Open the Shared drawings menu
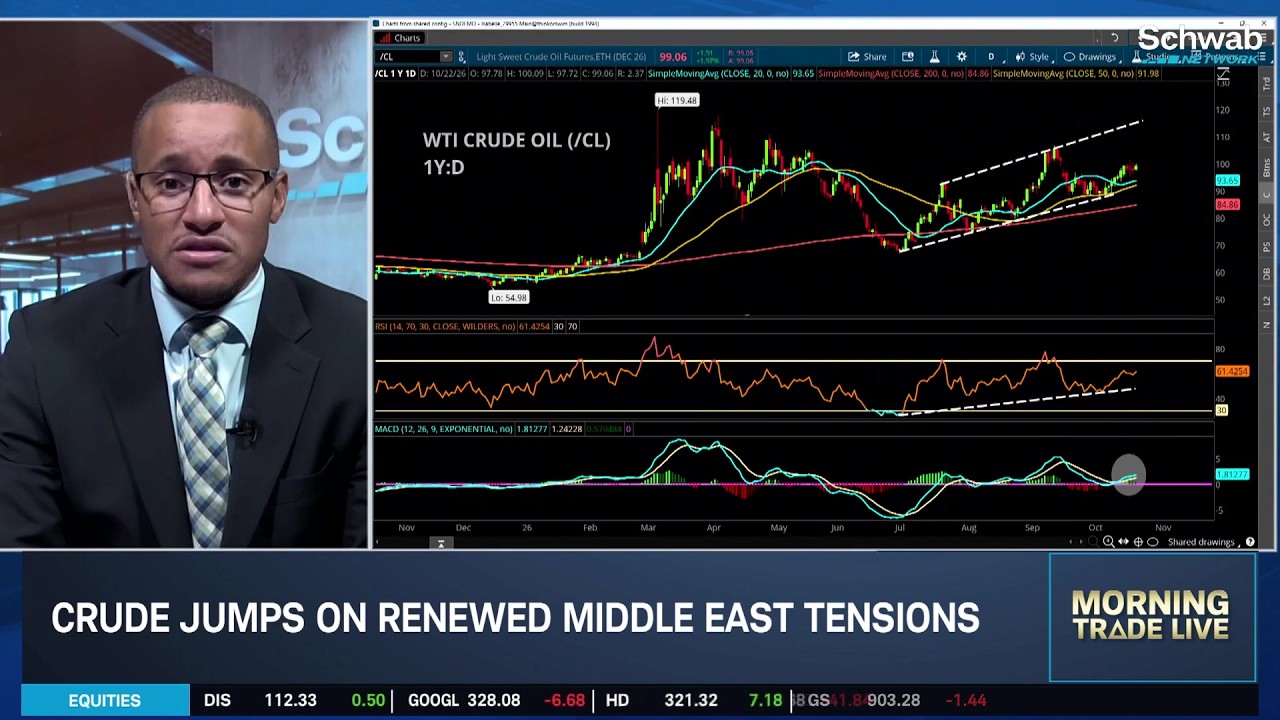This screenshot has height=720, width=1280. pyautogui.click(x=1204, y=542)
